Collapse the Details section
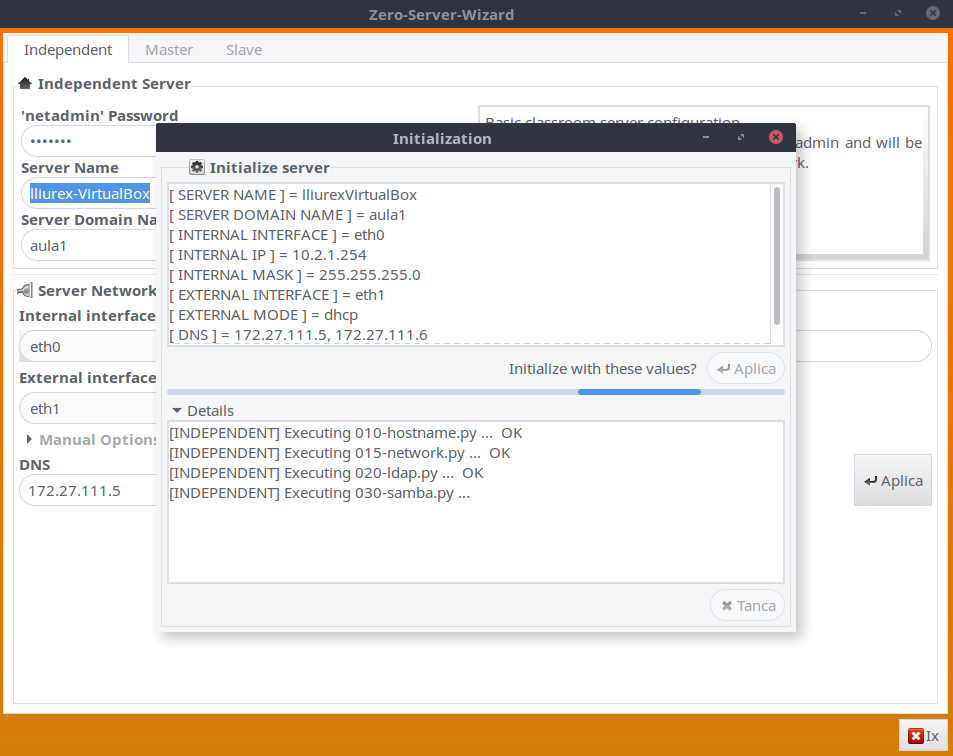Viewport: 953px width, 756px height. point(177,410)
